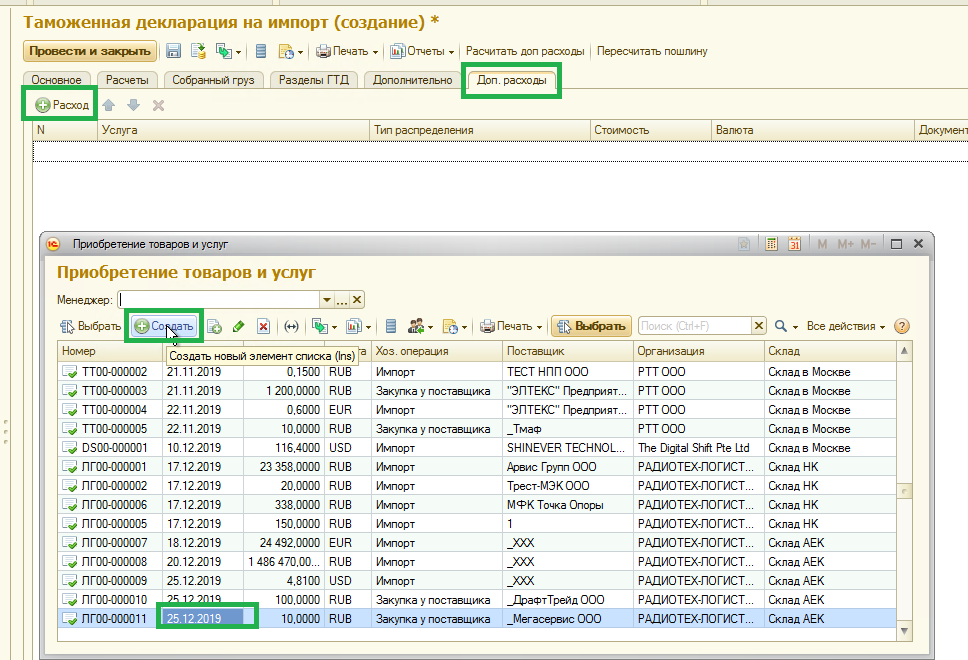This screenshot has width=968, height=660.
Task: Open the calendar icon in the dialog title bar
Action: pos(794,244)
